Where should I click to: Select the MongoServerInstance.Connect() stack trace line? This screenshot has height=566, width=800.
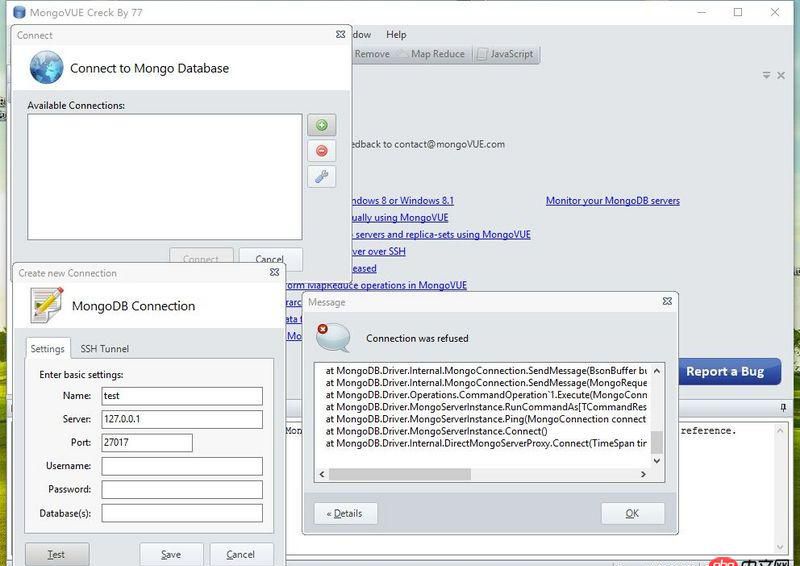[x=437, y=431]
